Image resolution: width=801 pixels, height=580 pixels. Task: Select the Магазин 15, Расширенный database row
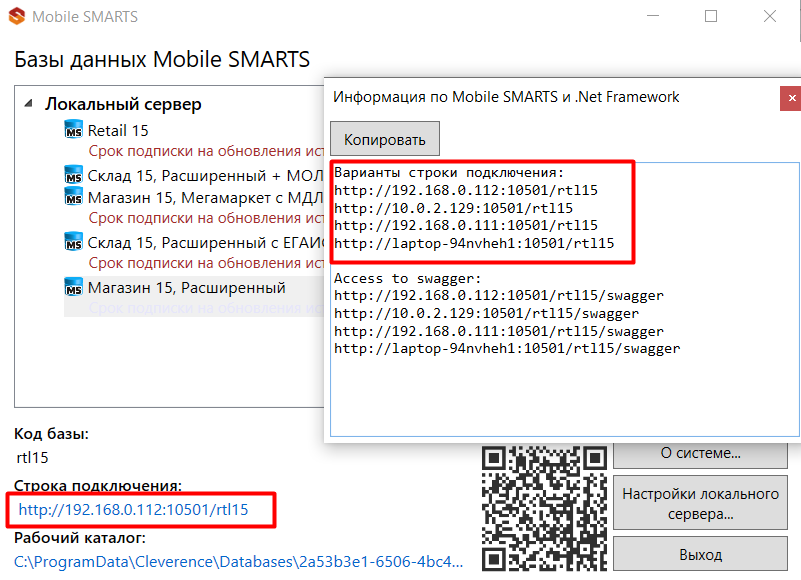point(194,296)
